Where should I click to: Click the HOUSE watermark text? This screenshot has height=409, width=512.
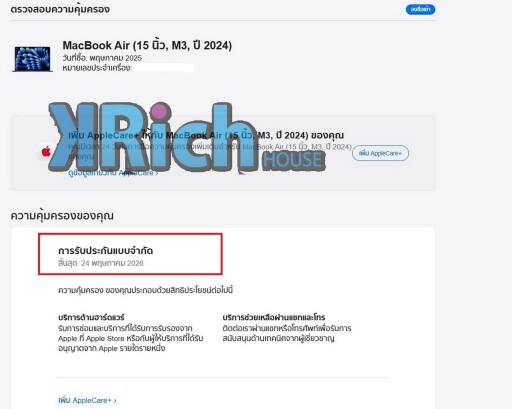[x=294, y=160]
